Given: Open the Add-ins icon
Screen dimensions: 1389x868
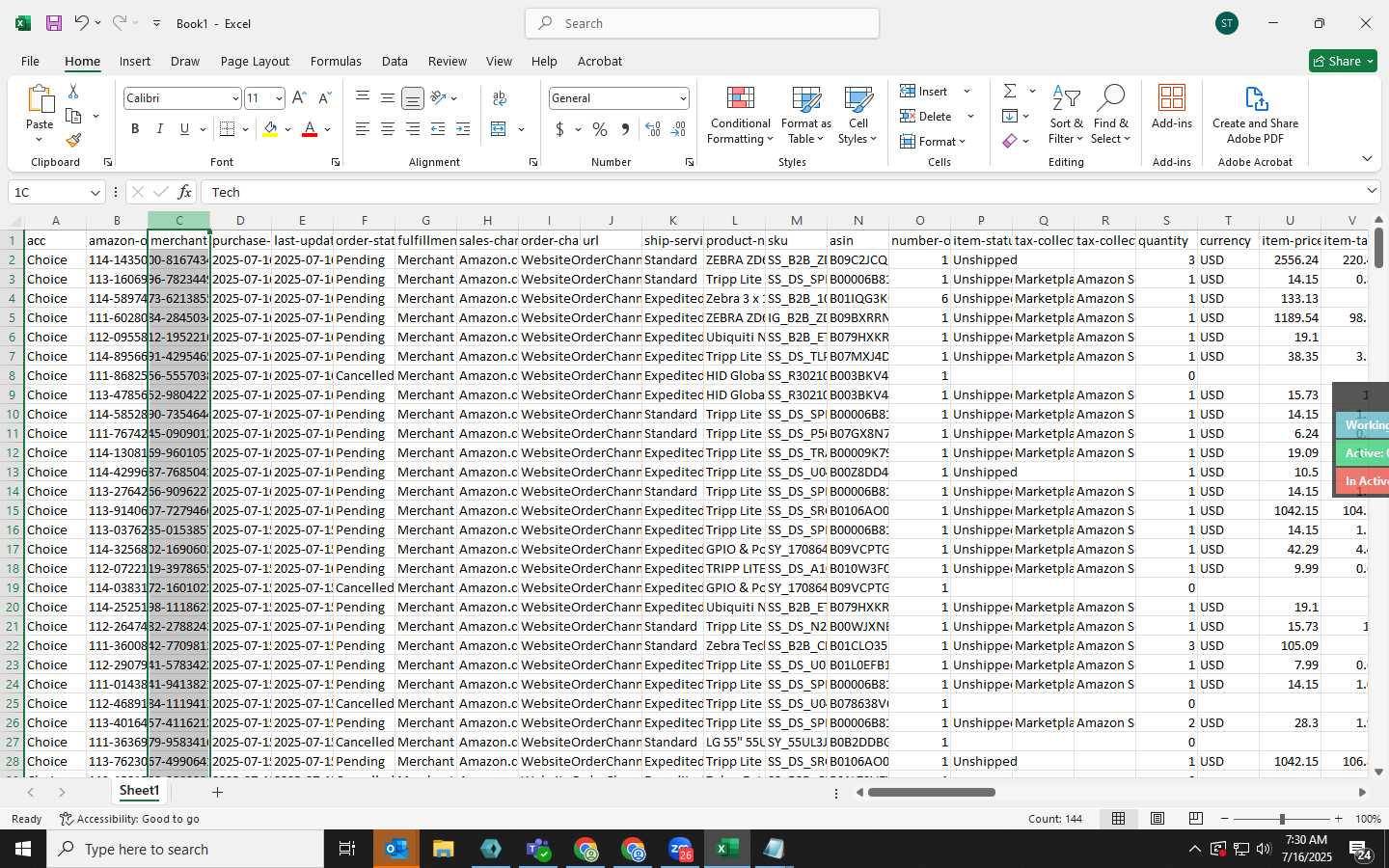Looking at the screenshot, I should click(1172, 107).
